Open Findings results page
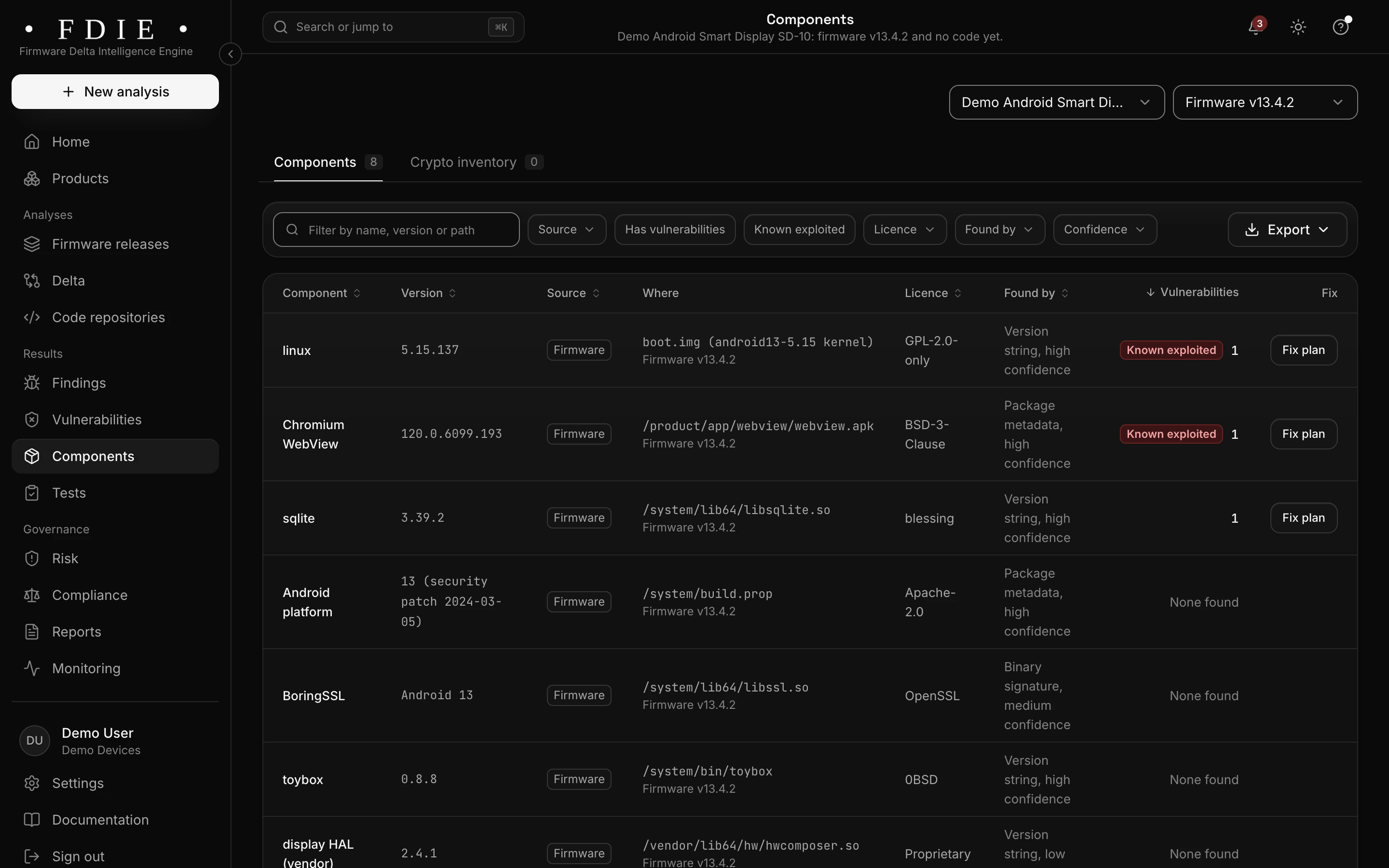 [115, 383]
